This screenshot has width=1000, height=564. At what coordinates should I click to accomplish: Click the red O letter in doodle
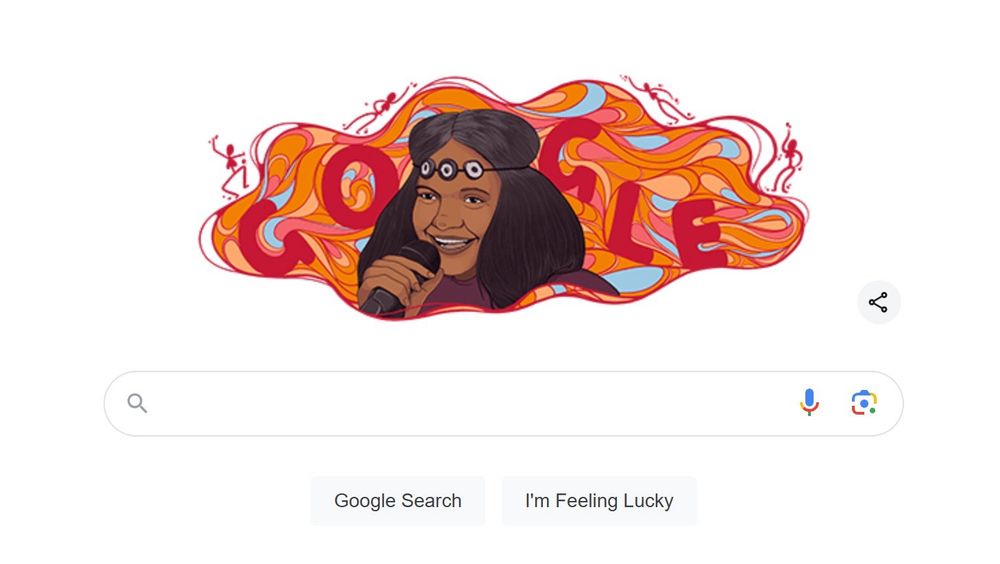[357, 186]
